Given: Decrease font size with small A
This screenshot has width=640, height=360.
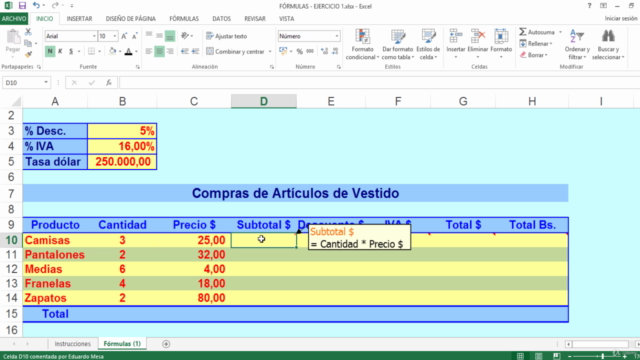Looking at the screenshot, I should pyautogui.click(x=135, y=36).
